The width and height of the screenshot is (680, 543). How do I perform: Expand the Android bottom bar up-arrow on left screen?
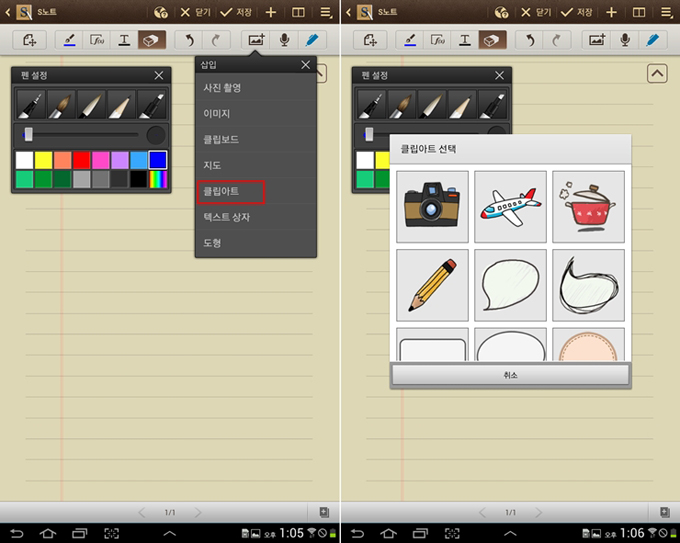169,533
